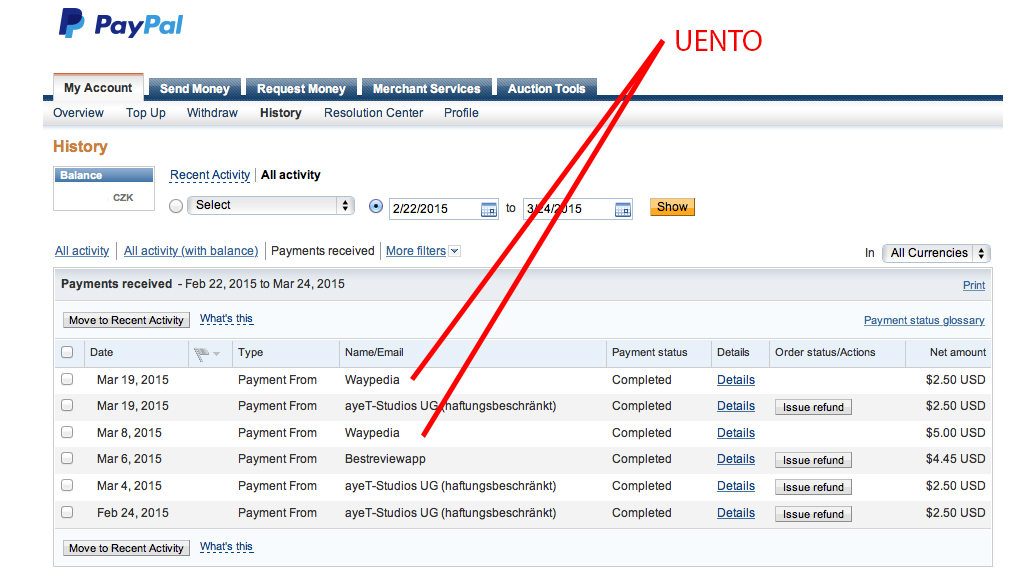Open Details for Mar 19 ayeT-Studios payment
The image size is (1036, 581).
[736, 406]
